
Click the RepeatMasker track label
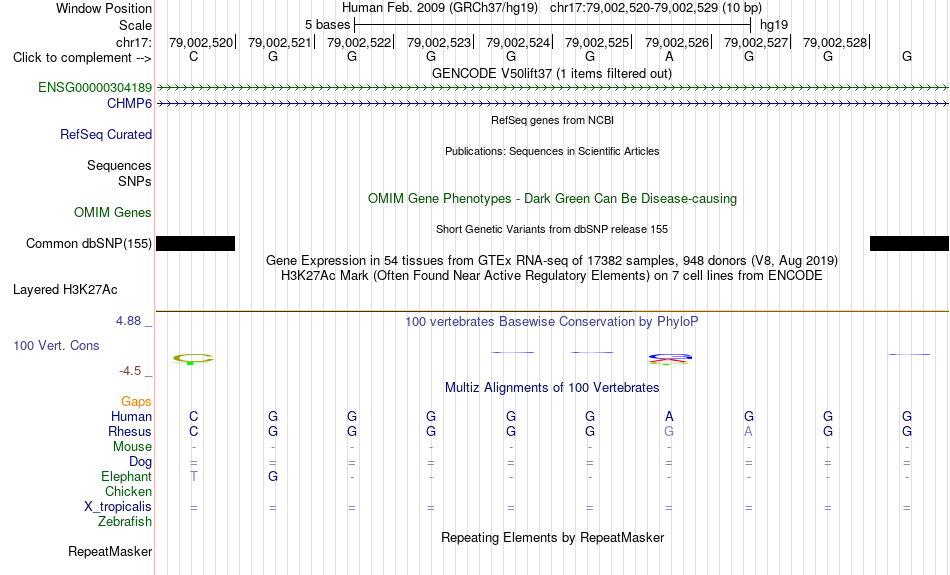110,551
